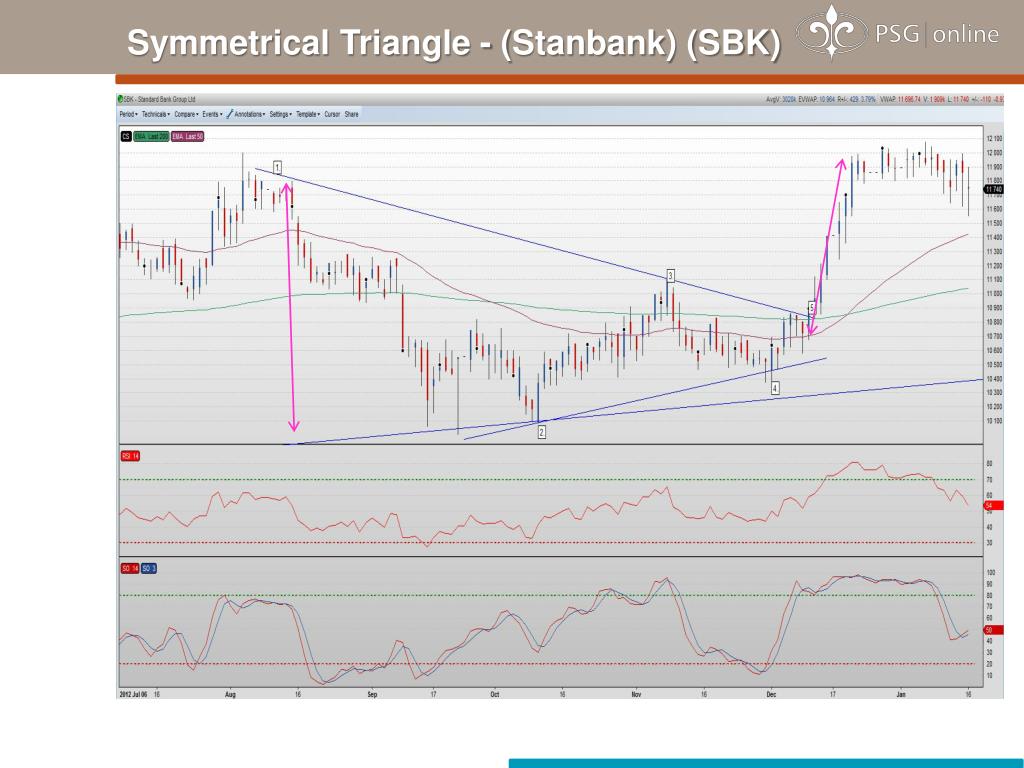
Task: Expand the Annotations dropdown menu
Action: (x=249, y=114)
